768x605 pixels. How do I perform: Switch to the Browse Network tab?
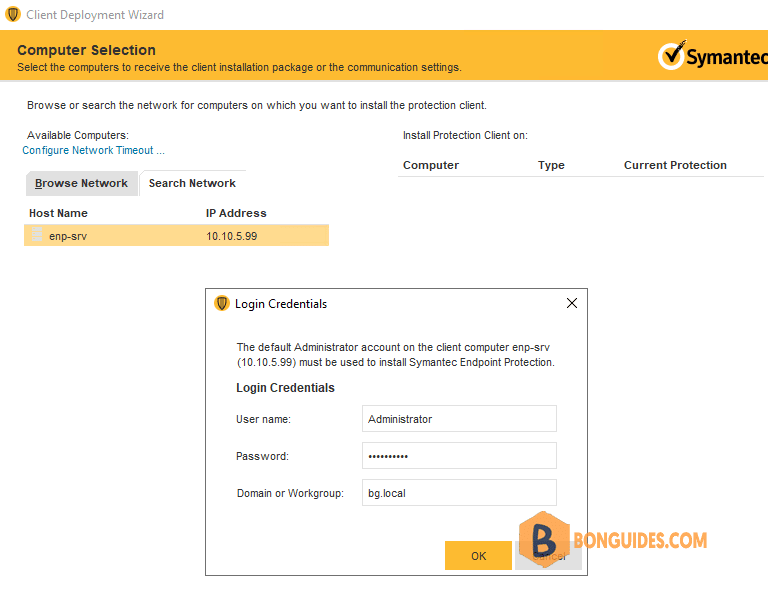point(81,183)
